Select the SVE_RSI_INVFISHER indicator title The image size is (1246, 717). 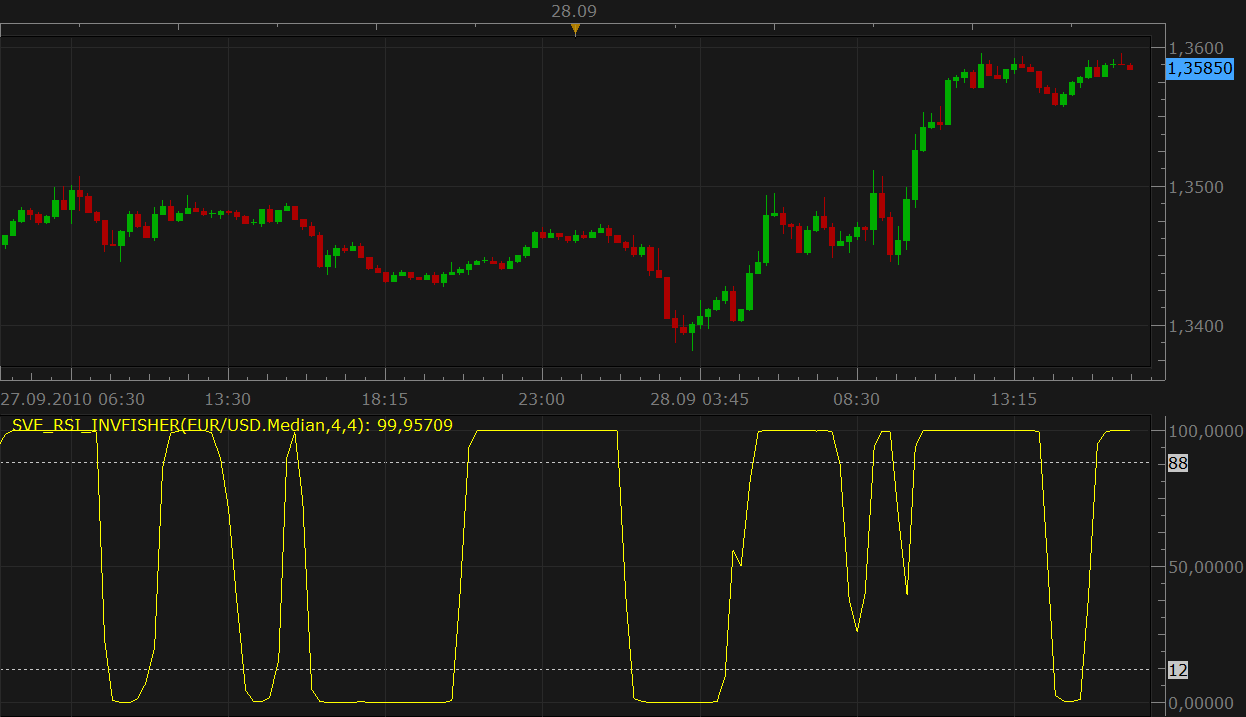232,425
